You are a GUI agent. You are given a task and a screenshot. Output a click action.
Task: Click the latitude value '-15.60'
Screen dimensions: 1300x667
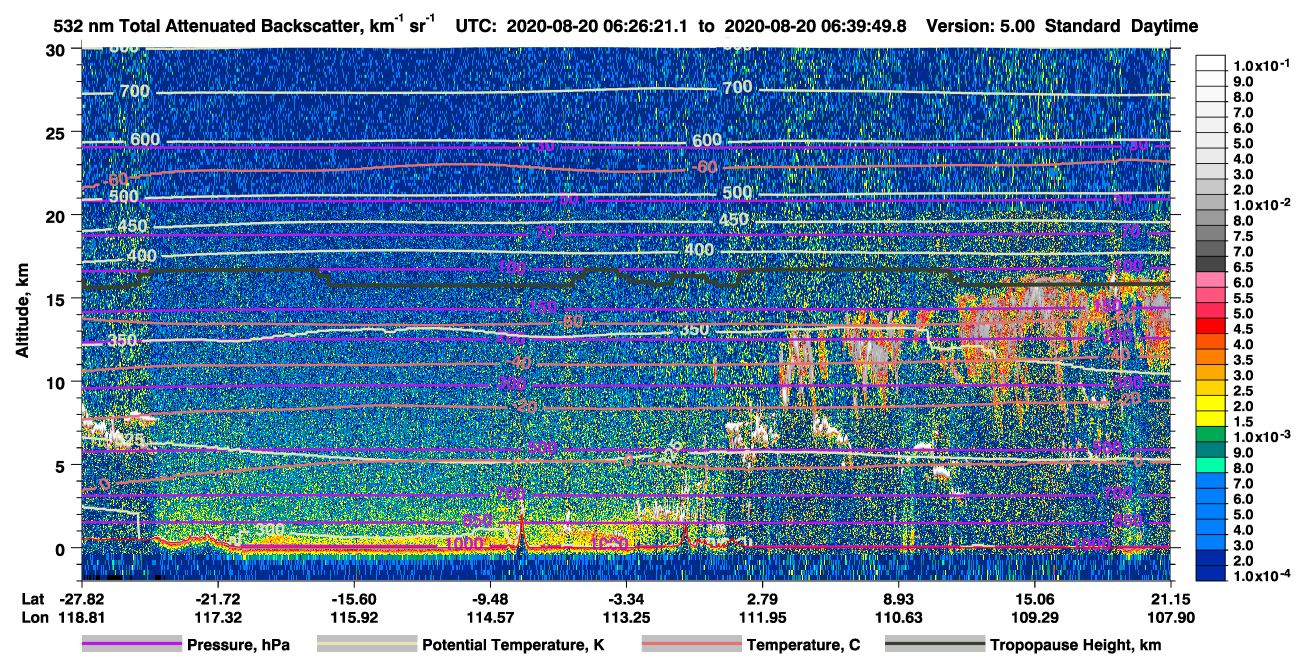click(x=353, y=598)
